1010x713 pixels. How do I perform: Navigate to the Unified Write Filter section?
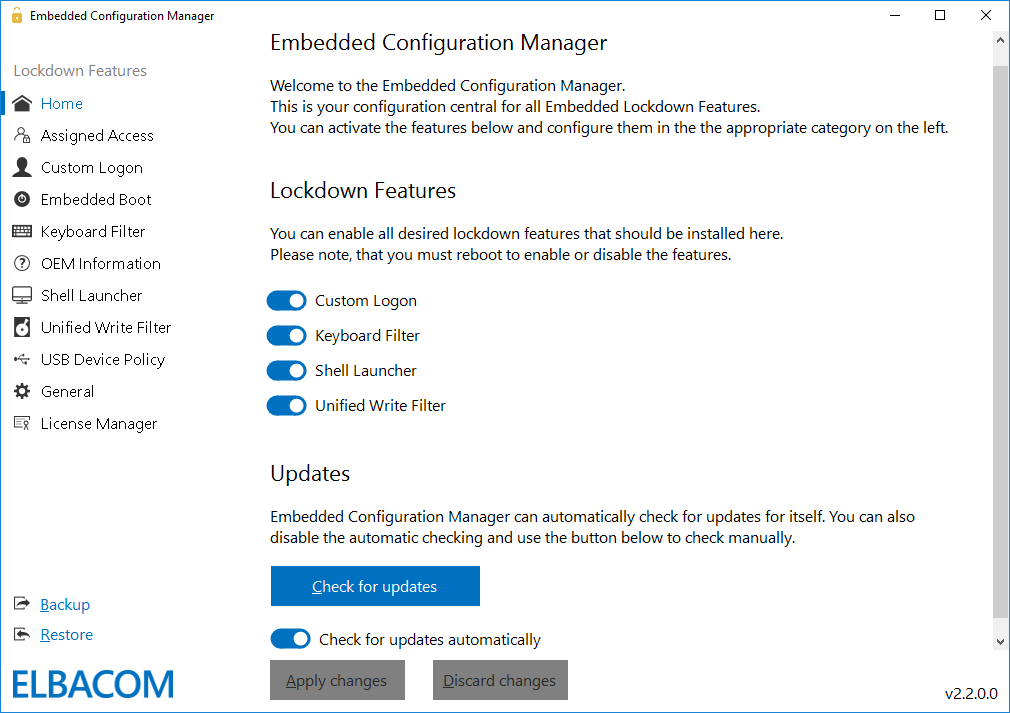[x=105, y=327]
